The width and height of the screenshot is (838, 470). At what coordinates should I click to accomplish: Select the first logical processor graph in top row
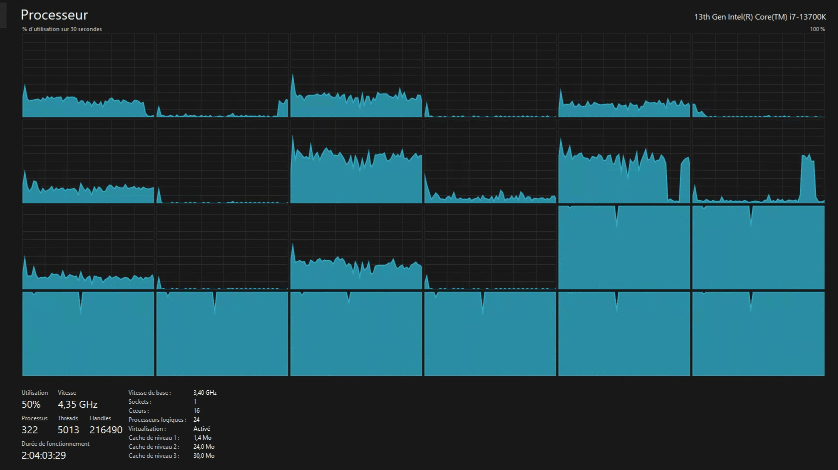click(88, 75)
